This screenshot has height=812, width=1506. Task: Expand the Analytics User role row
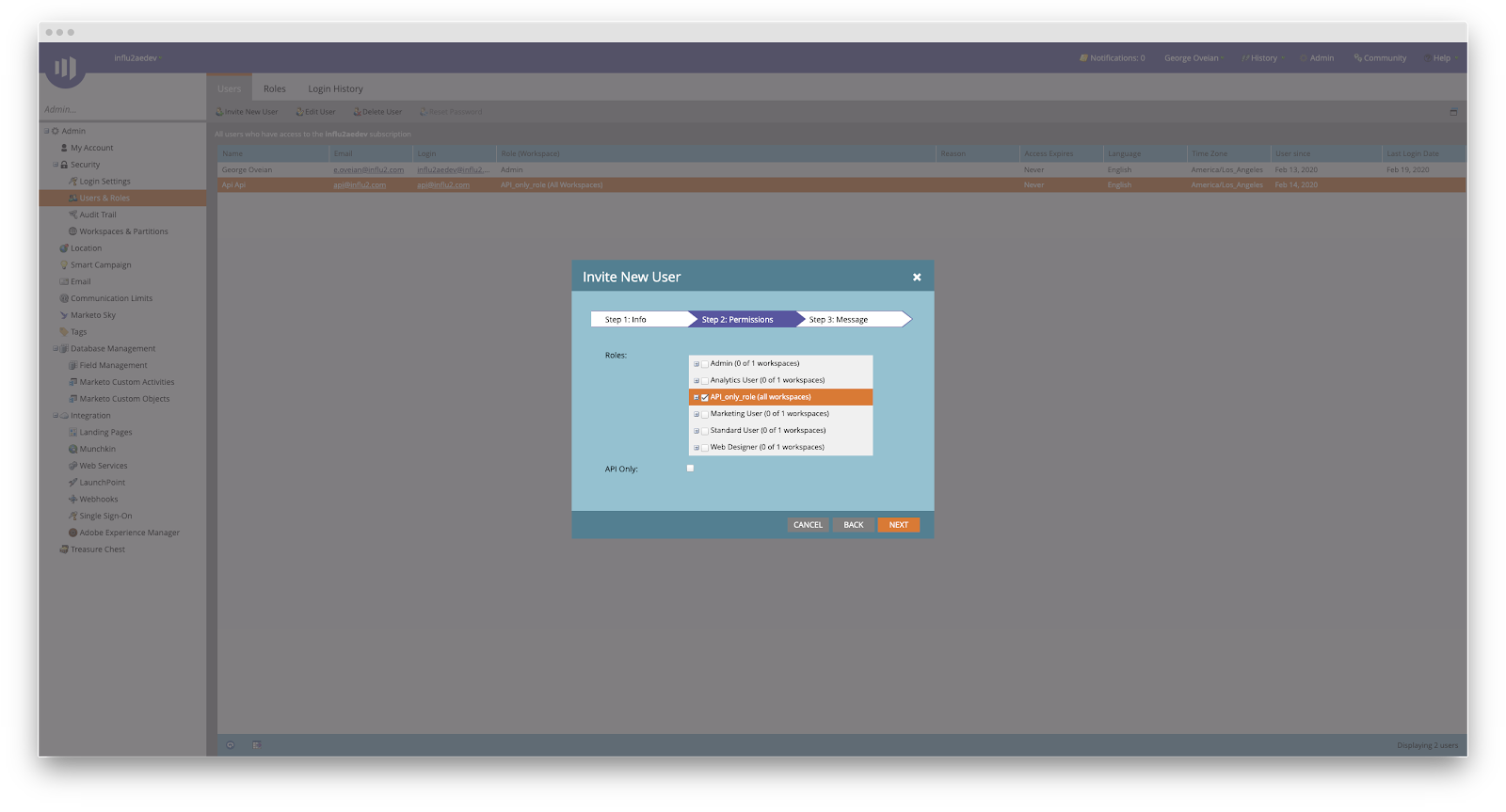pos(697,381)
